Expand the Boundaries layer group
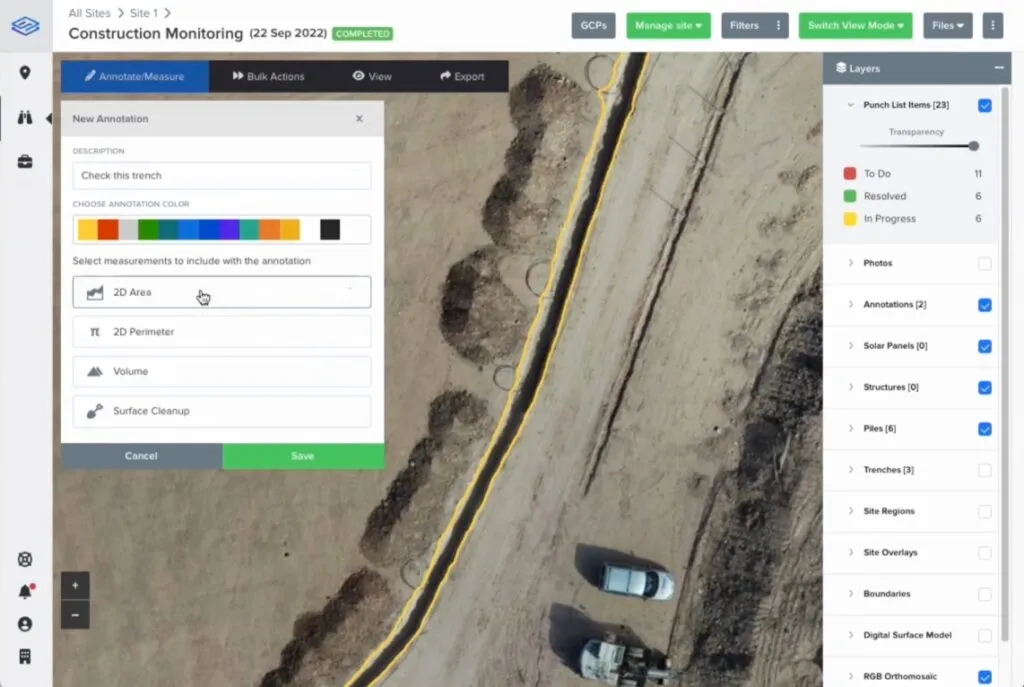The width and height of the screenshot is (1024, 687). (x=850, y=594)
